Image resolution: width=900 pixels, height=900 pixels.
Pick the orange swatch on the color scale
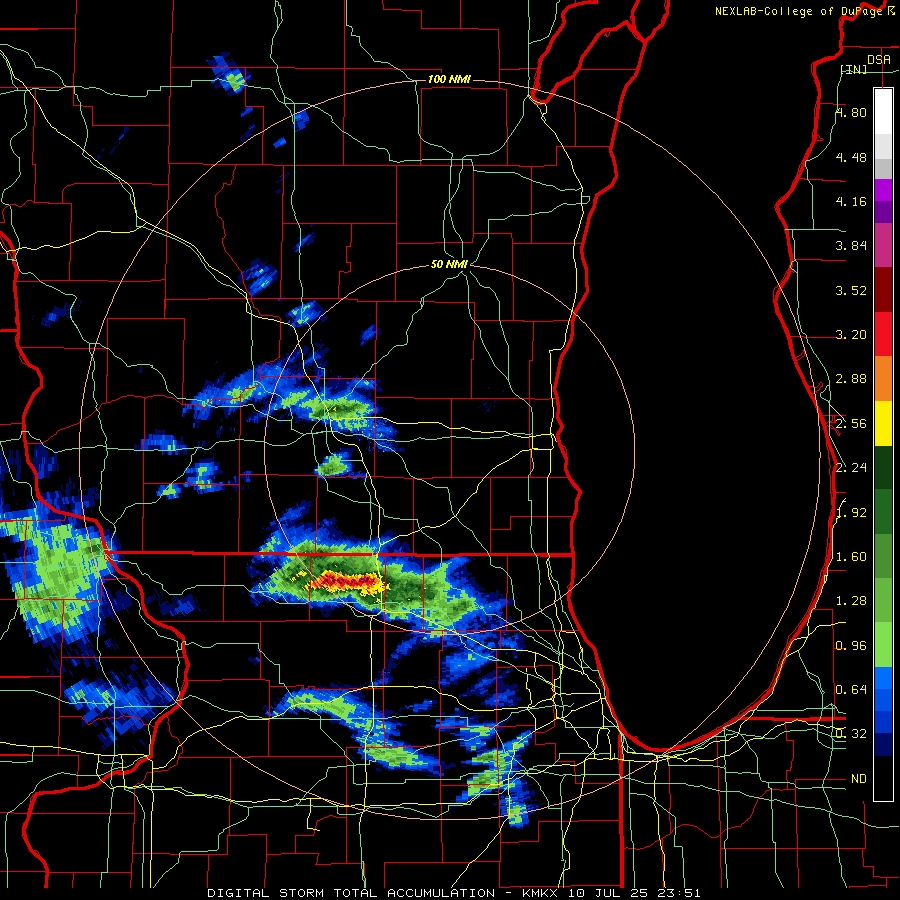tap(883, 379)
